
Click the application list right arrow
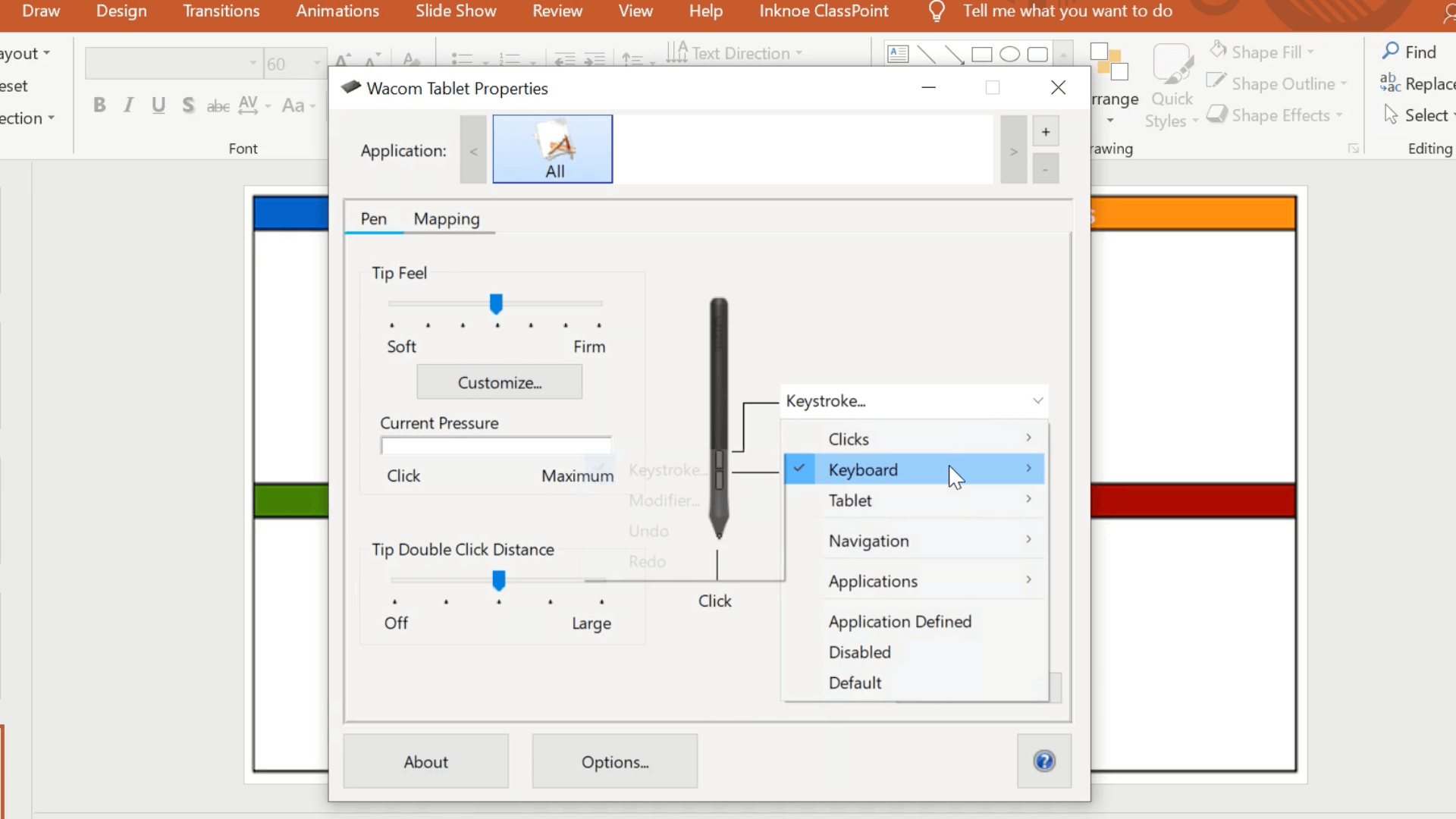tap(1014, 149)
